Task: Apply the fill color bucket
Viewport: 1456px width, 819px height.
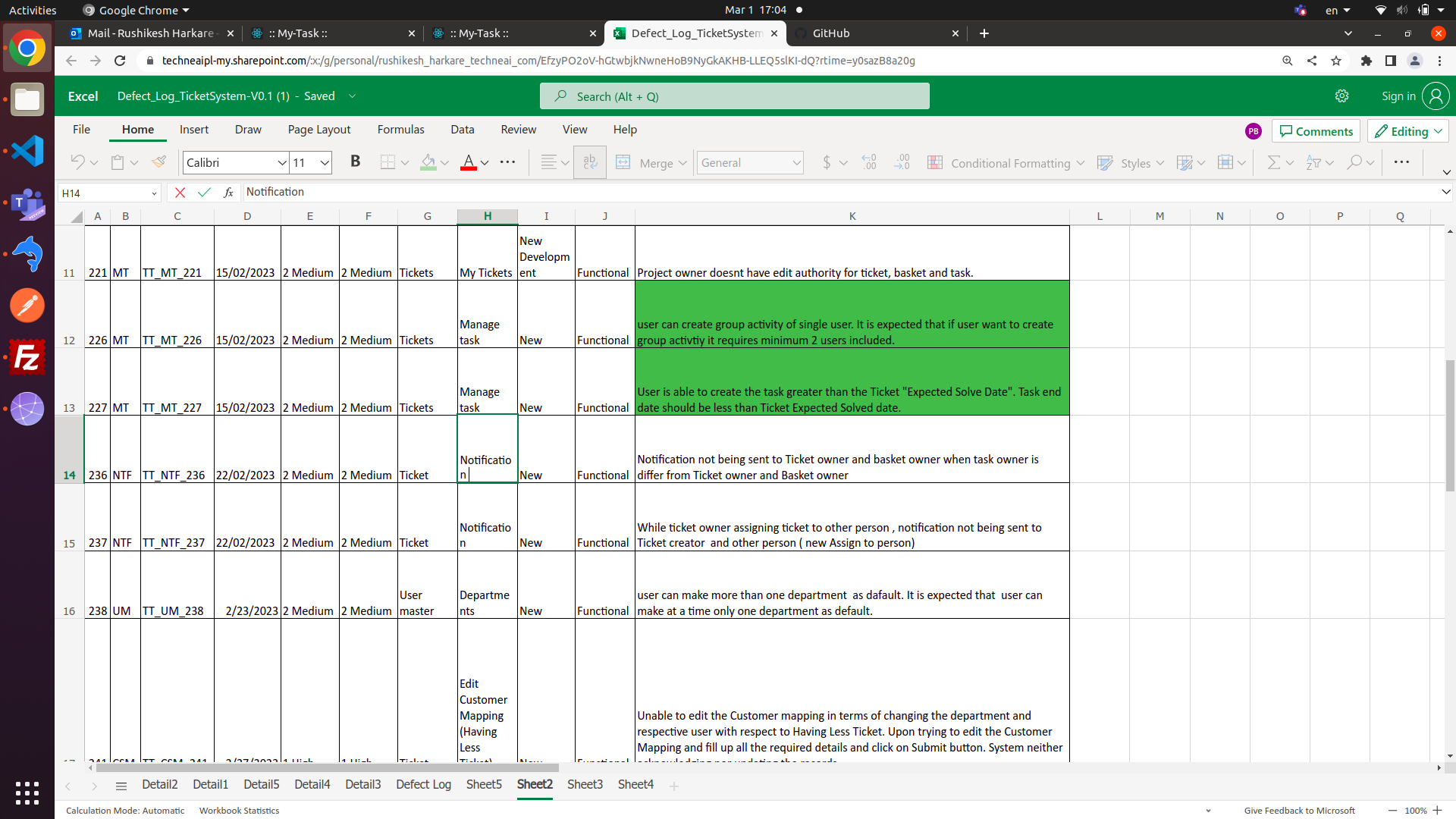Action: point(428,162)
